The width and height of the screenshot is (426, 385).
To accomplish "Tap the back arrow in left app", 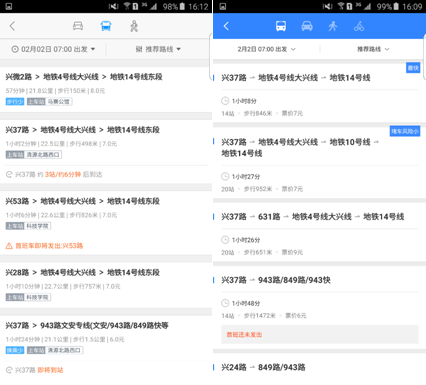I will 12,26.
